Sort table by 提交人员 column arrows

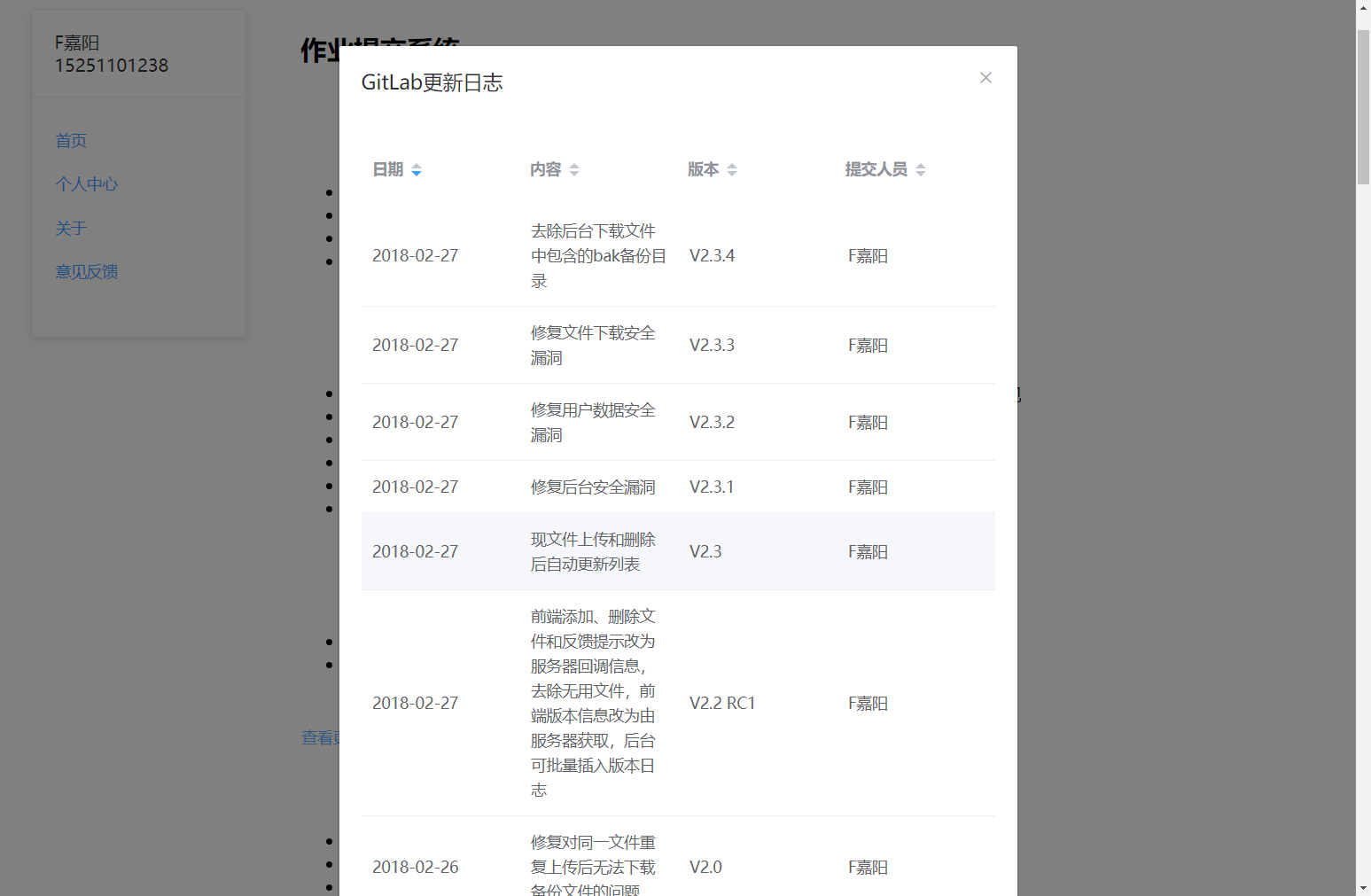click(x=921, y=170)
